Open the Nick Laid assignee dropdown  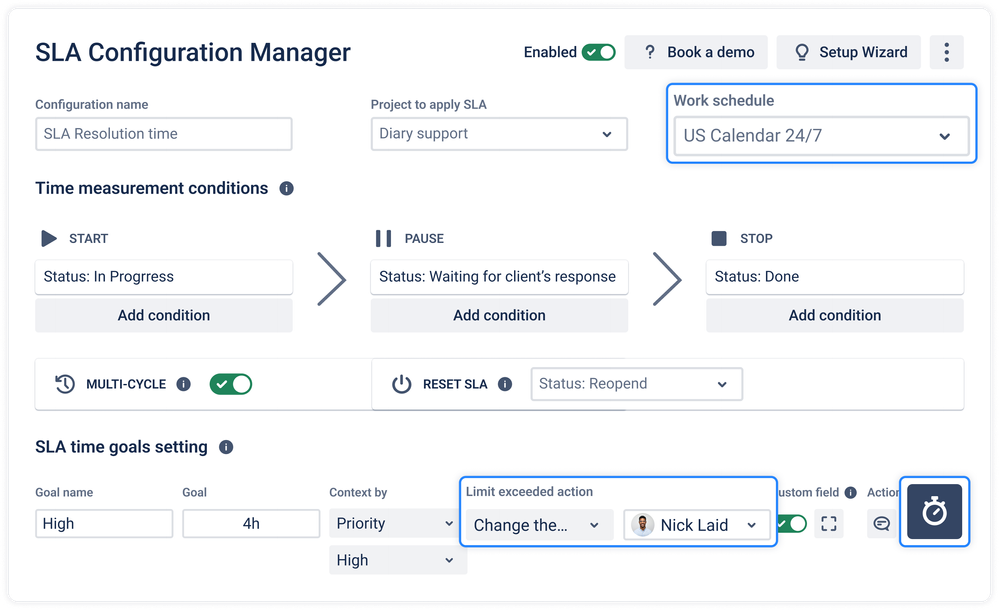(697, 525)
